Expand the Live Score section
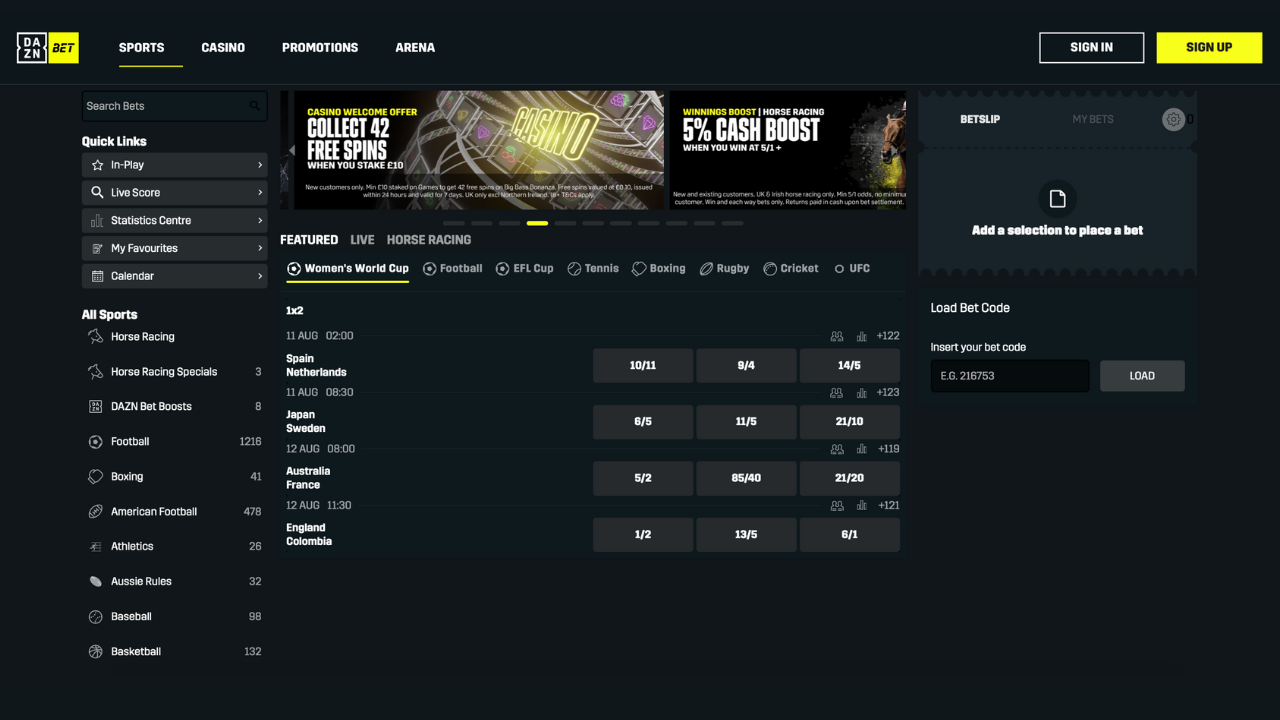This screenshot has height=720, width=1280. [x=174, y=192]
